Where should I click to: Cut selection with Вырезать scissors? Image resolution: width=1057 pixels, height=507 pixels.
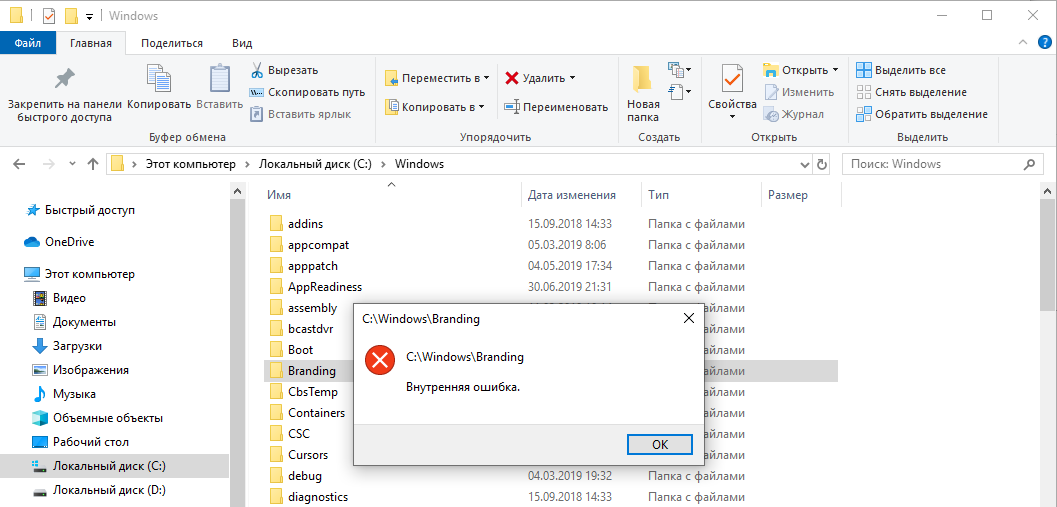coord(284,70)
